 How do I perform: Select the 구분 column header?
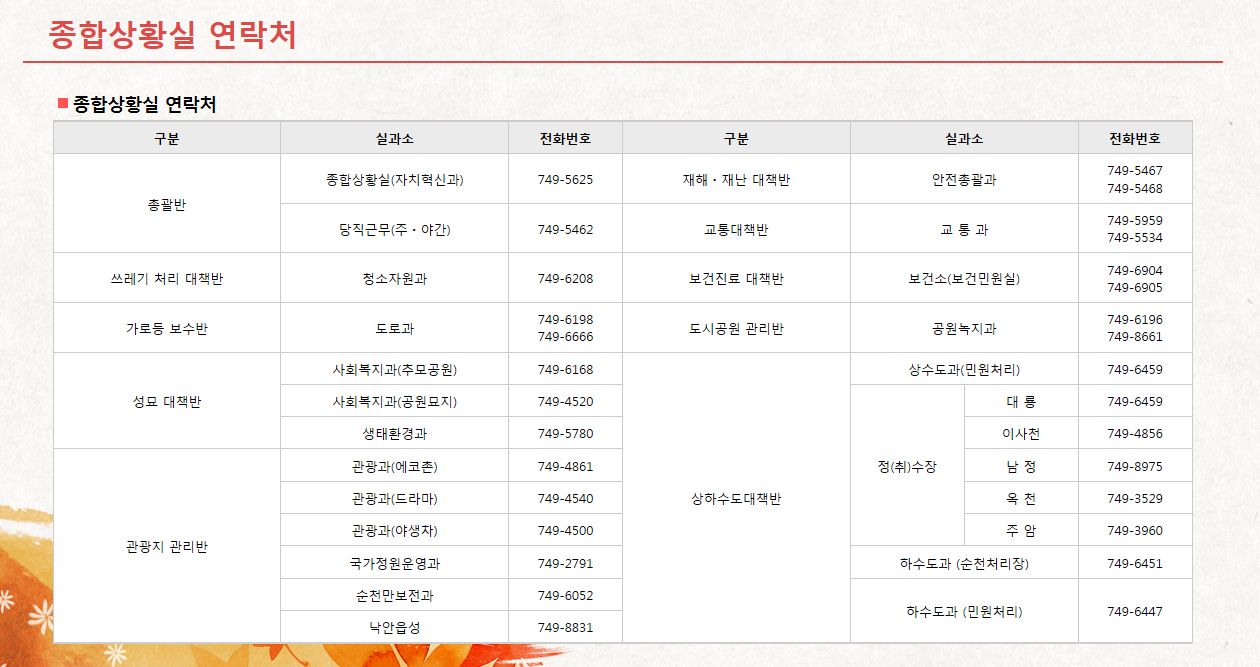(167, 137)
